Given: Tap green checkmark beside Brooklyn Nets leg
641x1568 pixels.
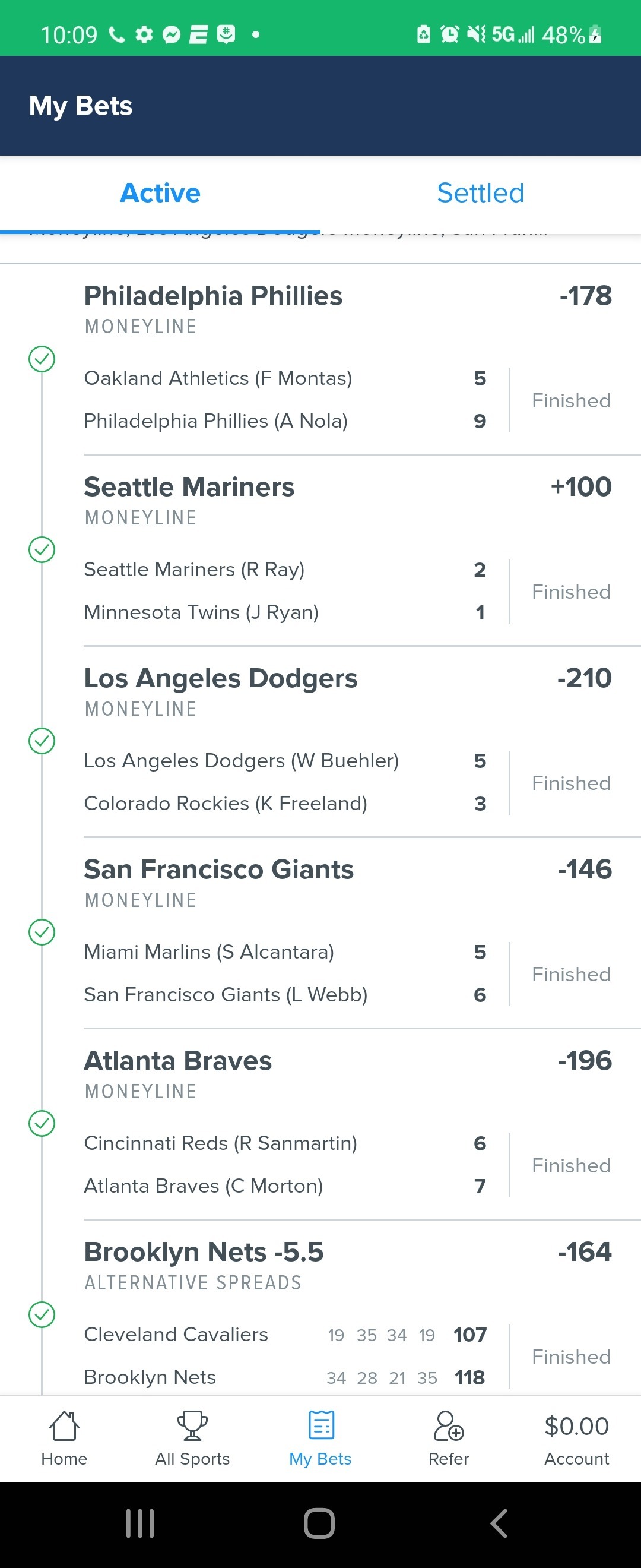Looking at the screenshot, I should click(x=42, y=1314).
